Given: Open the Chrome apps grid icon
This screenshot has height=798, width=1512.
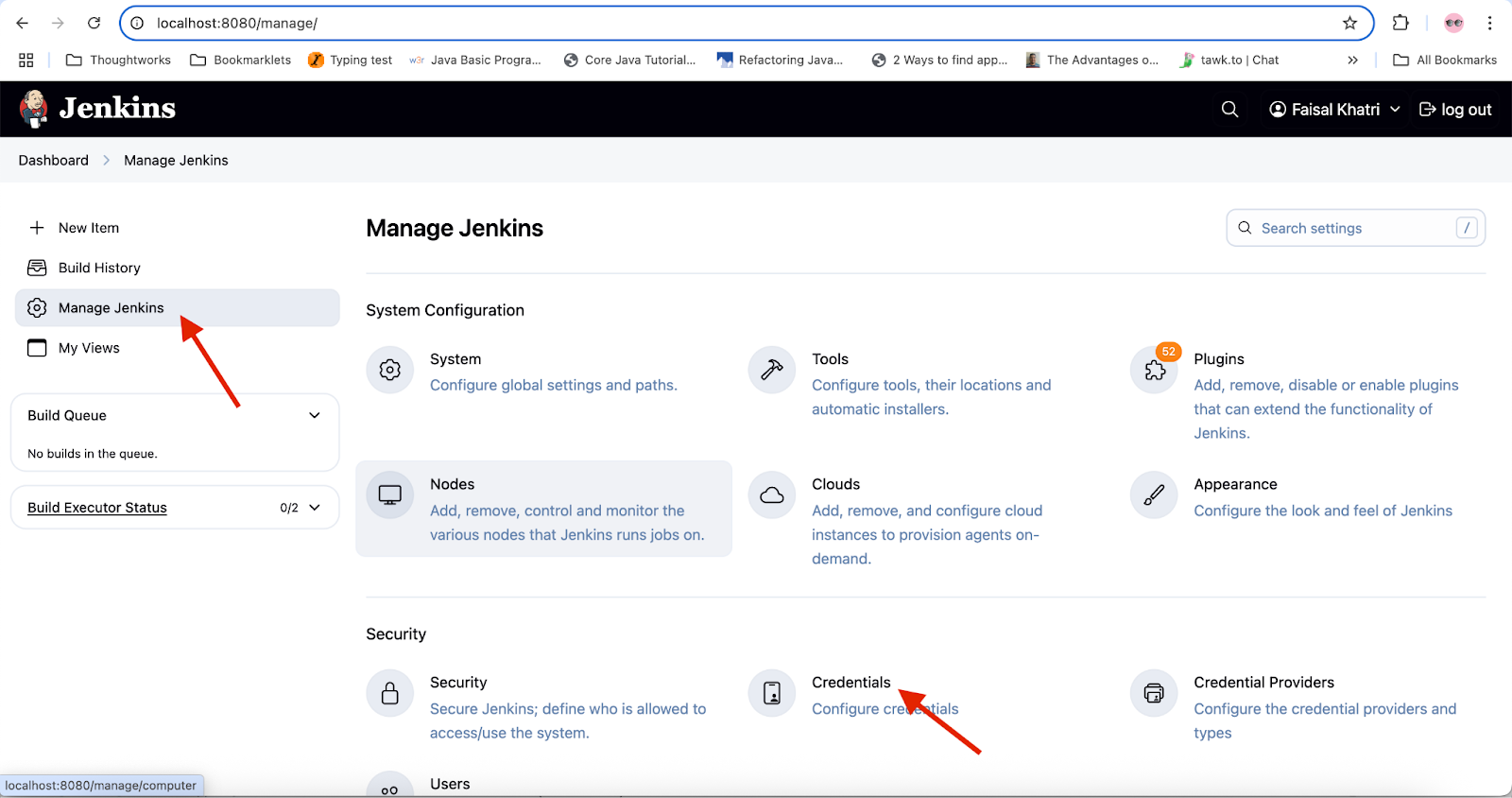Looking at the screenshot, I should (x=26, y=60).
